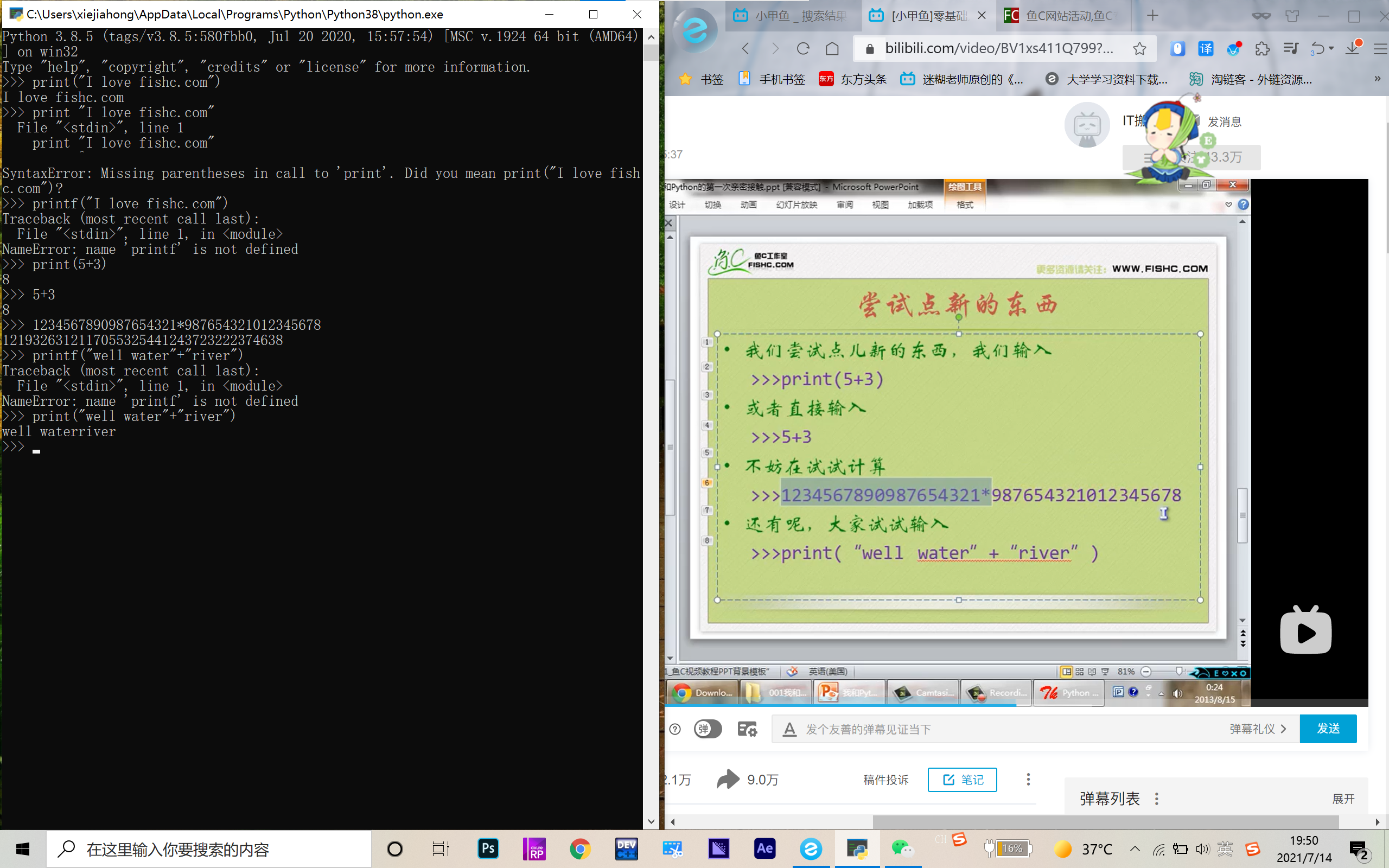This screenshot has height=868, width=1389.
Task: Open the browser extensions puzzle icon
Action: coord(1262,49)
